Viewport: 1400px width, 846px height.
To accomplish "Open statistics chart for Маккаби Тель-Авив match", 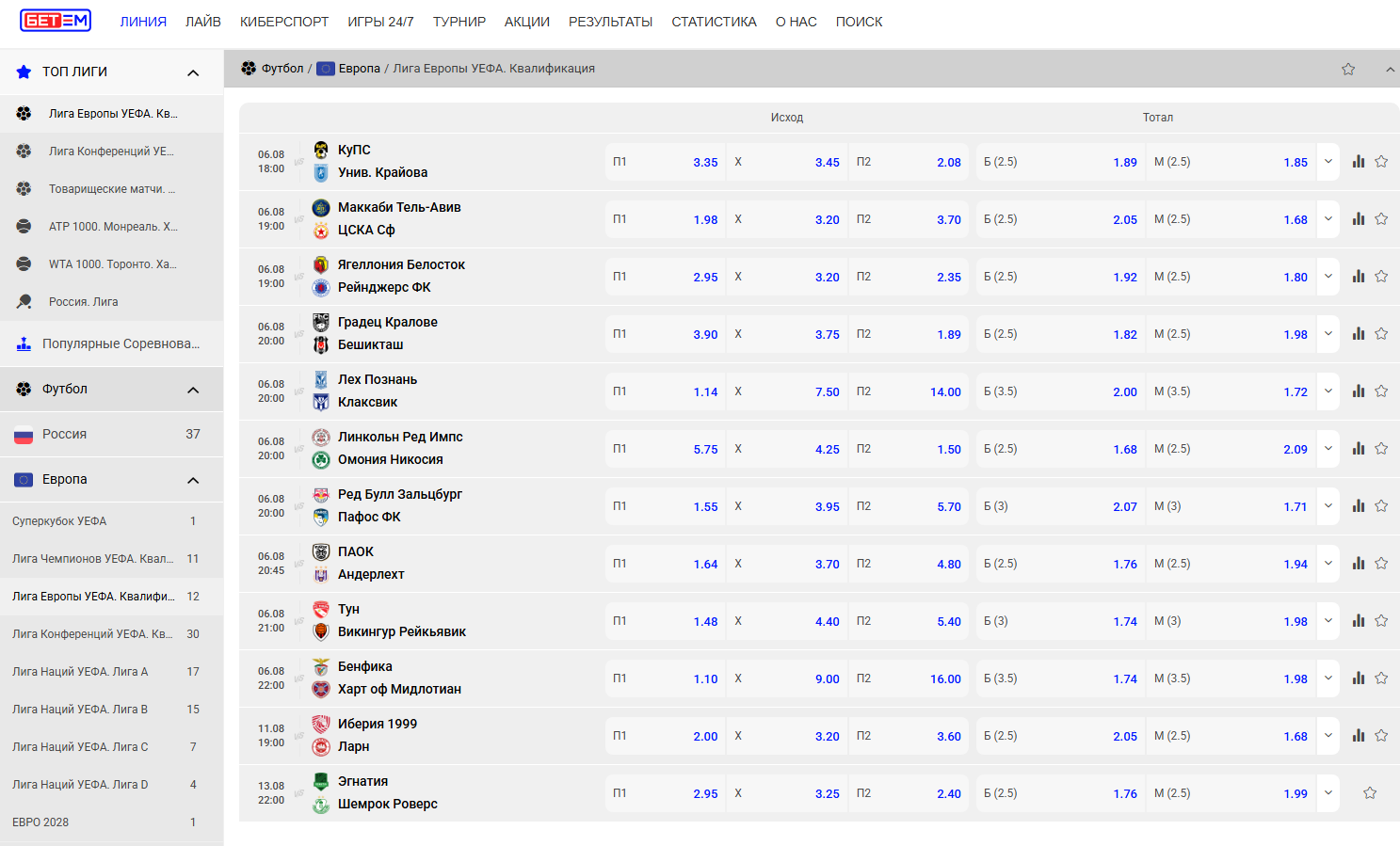I will click(1359, 219).
